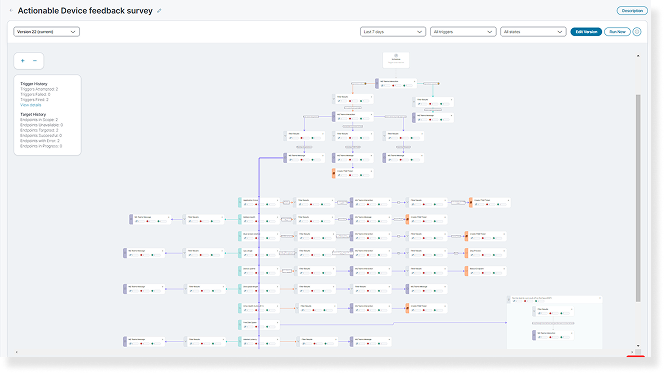
Task: Click the Edit Version button
Action: [x=586, y=32]
